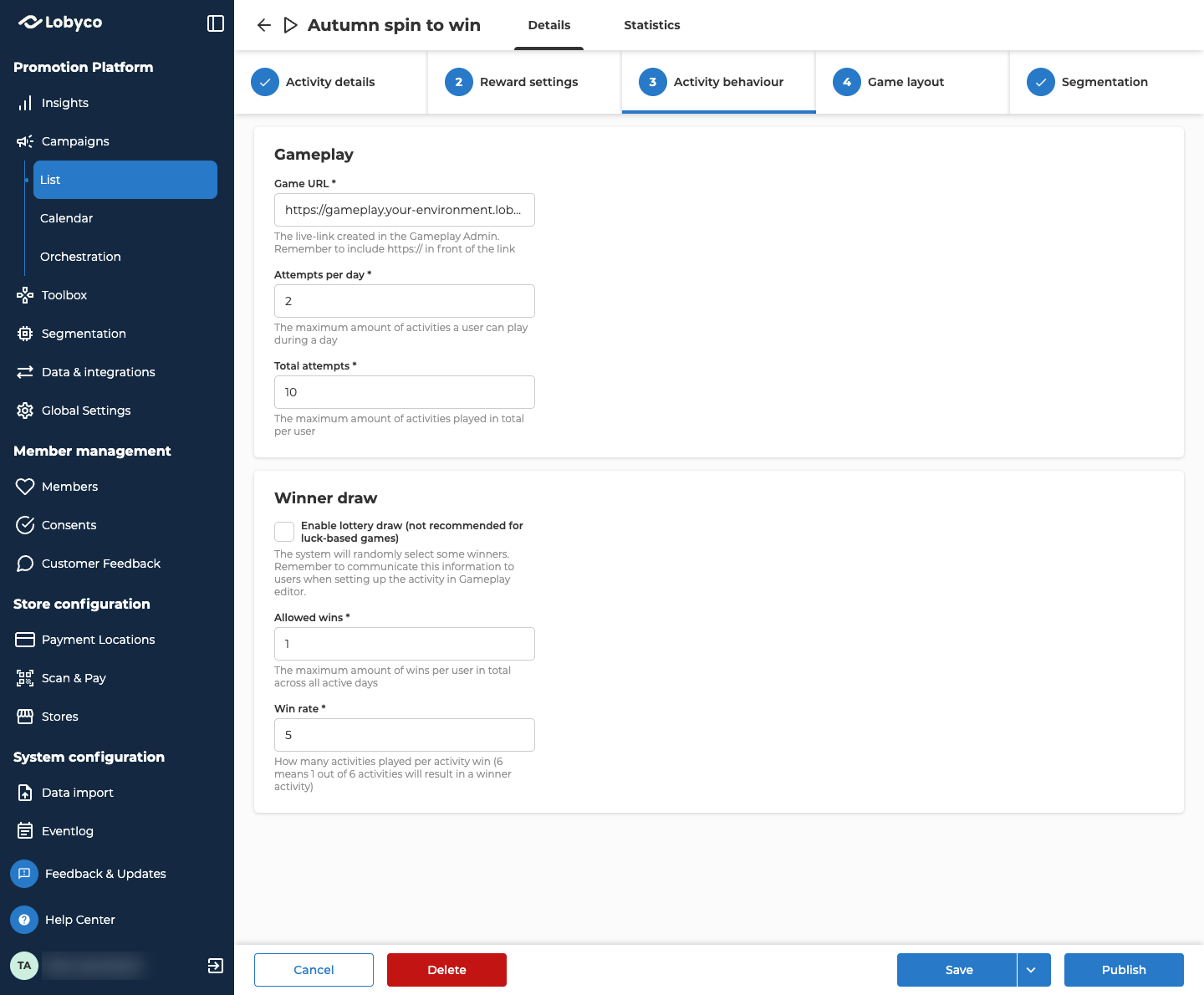
Task: Click the TA user avatar
Action: point(24,966)
